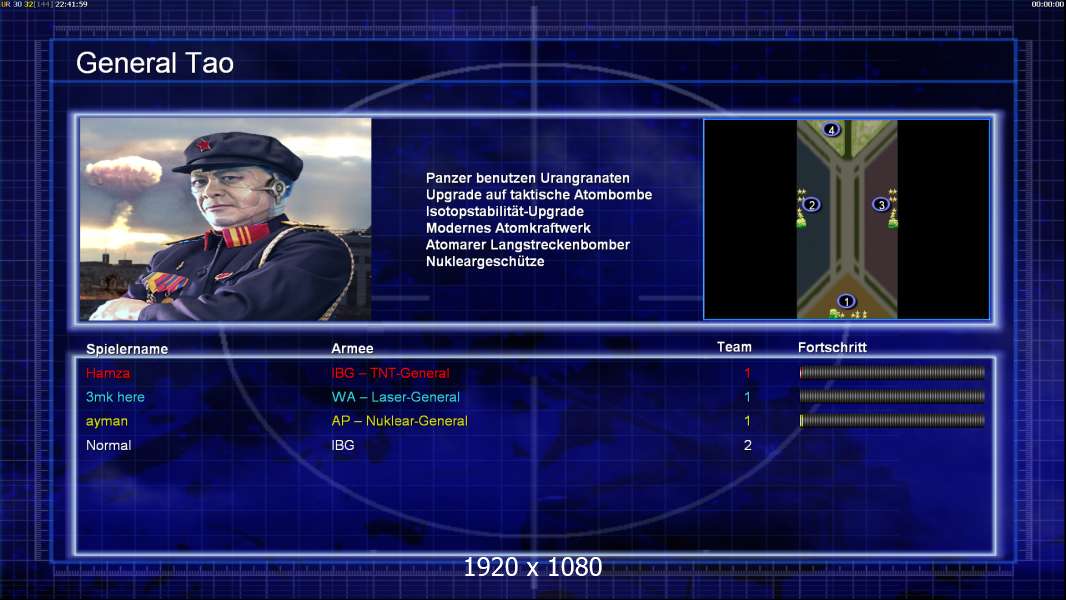Click the IBG army of Normal player
Viewport: 1066px width, 600px height.
tap(343, 445)
